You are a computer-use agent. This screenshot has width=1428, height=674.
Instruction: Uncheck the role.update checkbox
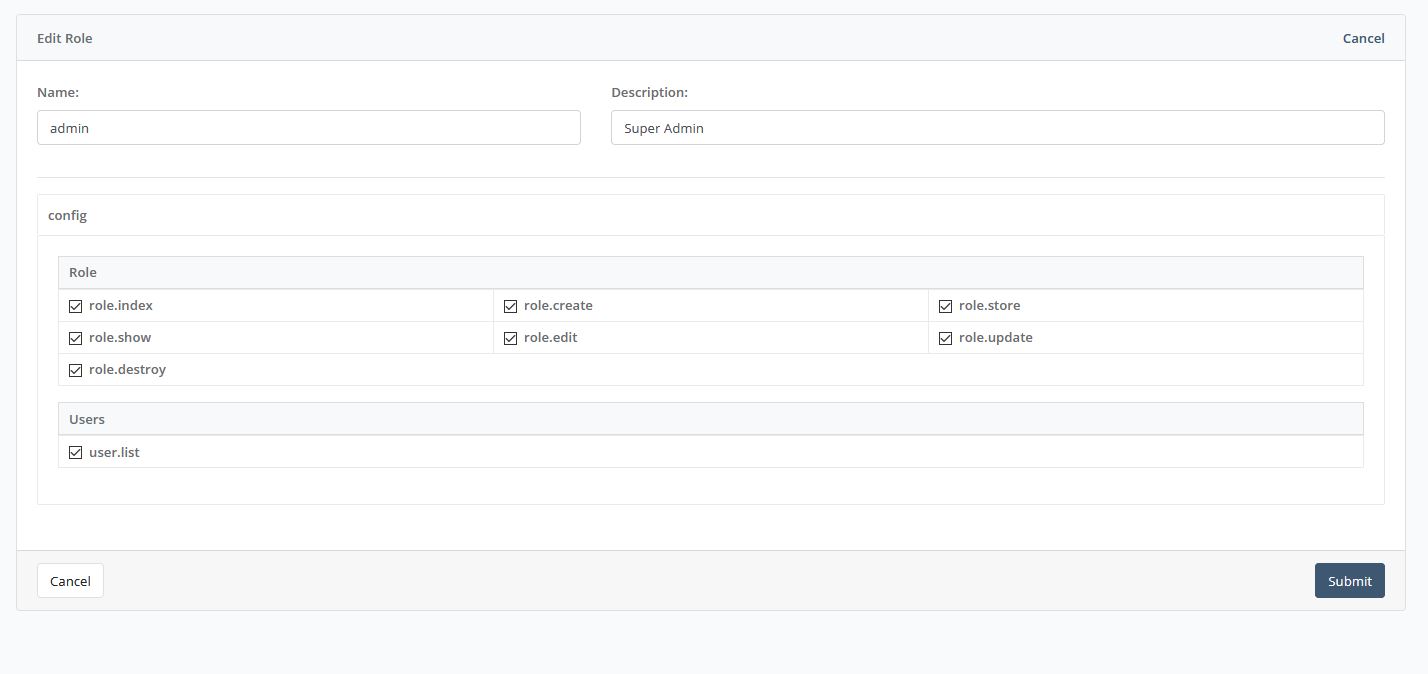click(945, 338)
